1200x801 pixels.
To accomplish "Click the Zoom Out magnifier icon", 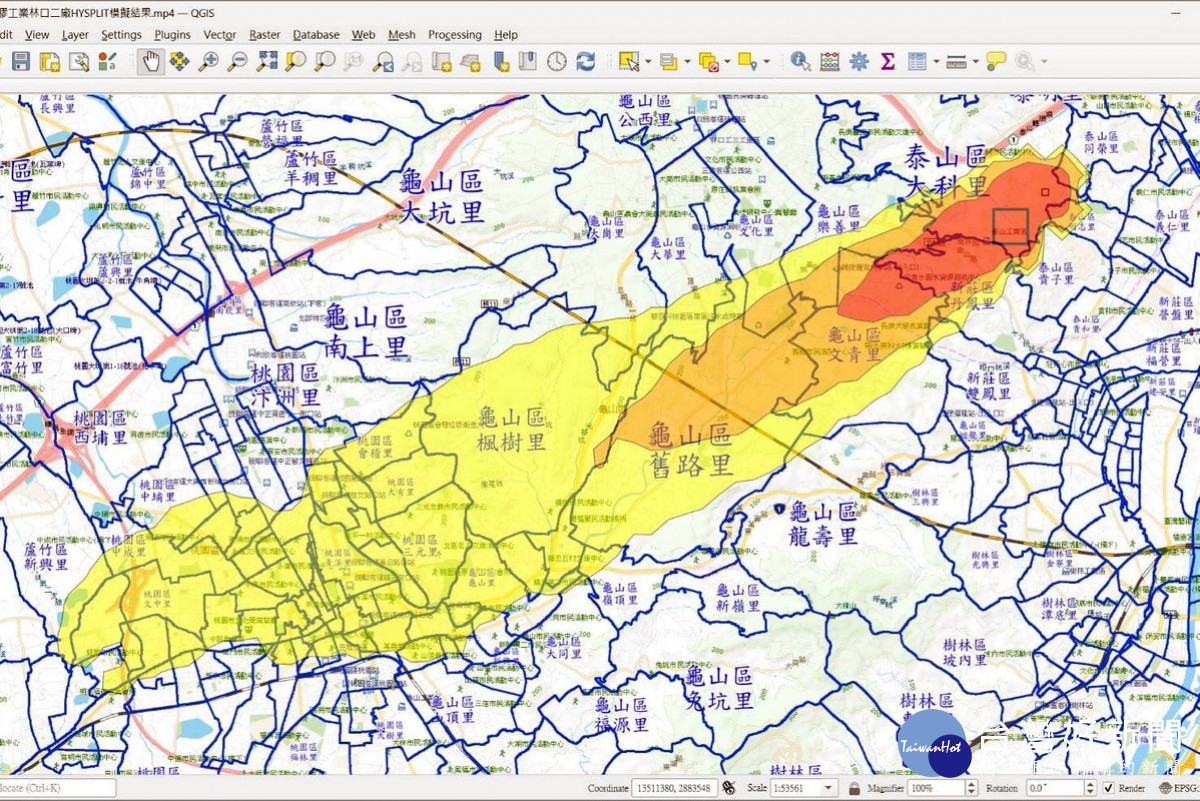I will click(x=237, y=62).
